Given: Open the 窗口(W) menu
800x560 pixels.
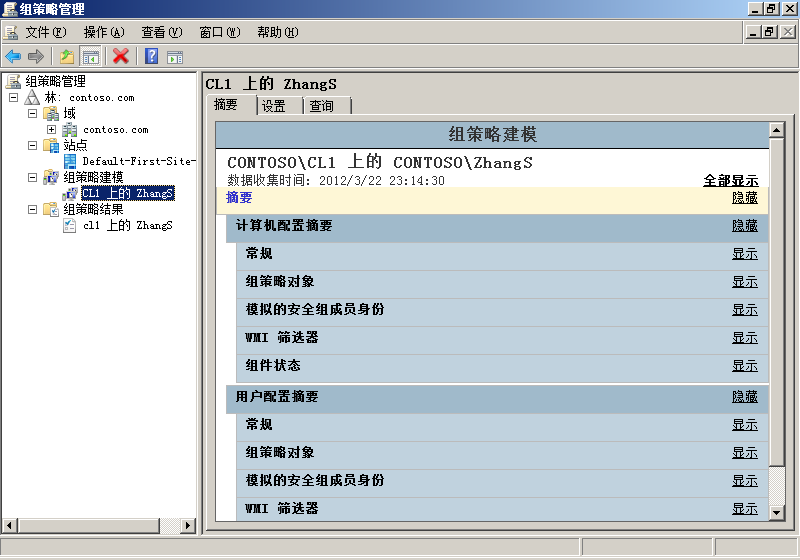Looking at the screenshot, I should (x=220, y=33).
